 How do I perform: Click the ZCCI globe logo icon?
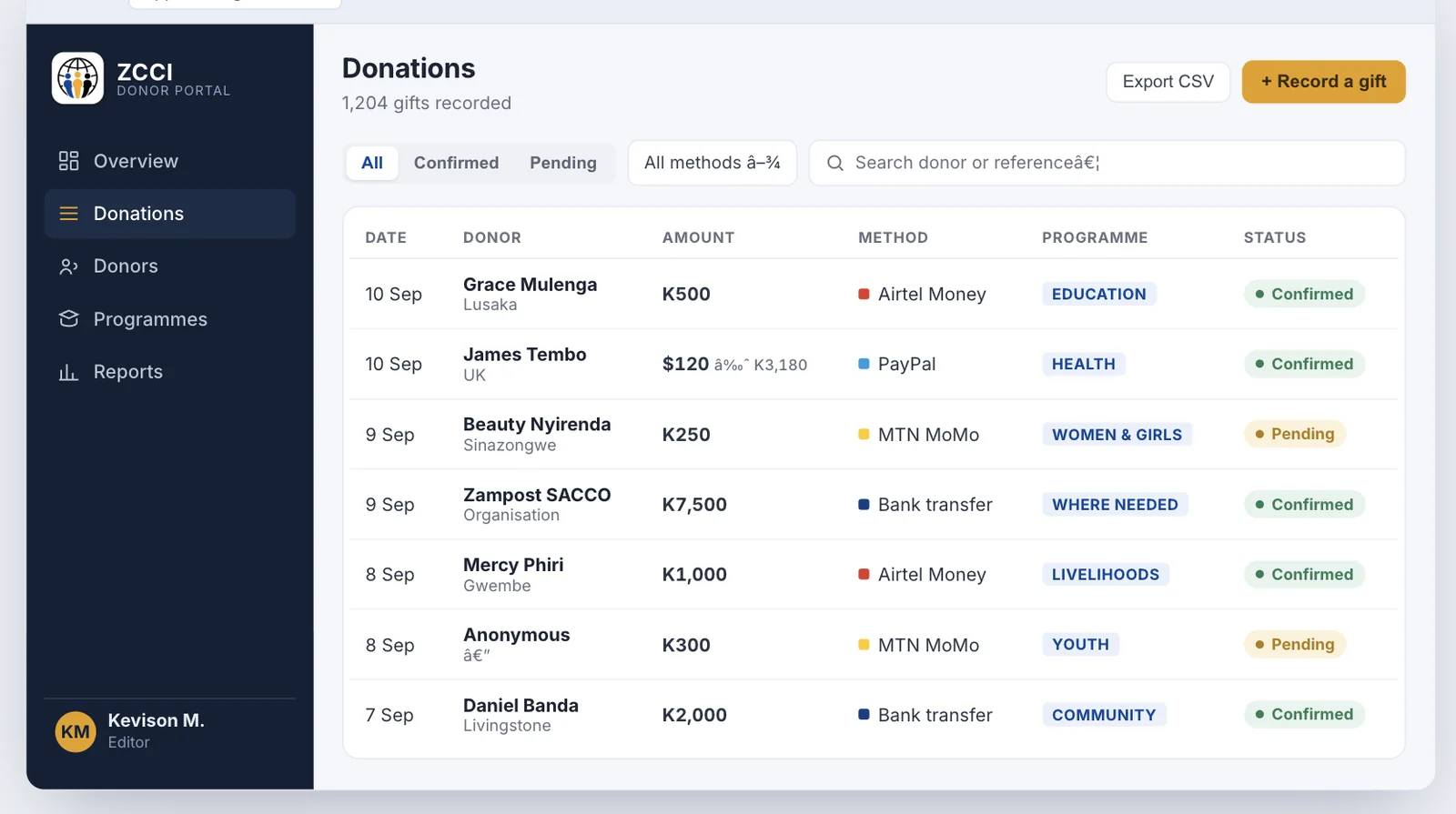pos(77,78)
